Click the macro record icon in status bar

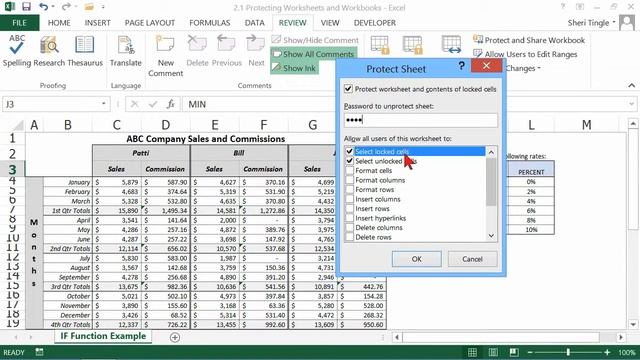click(x=39, y=352)
